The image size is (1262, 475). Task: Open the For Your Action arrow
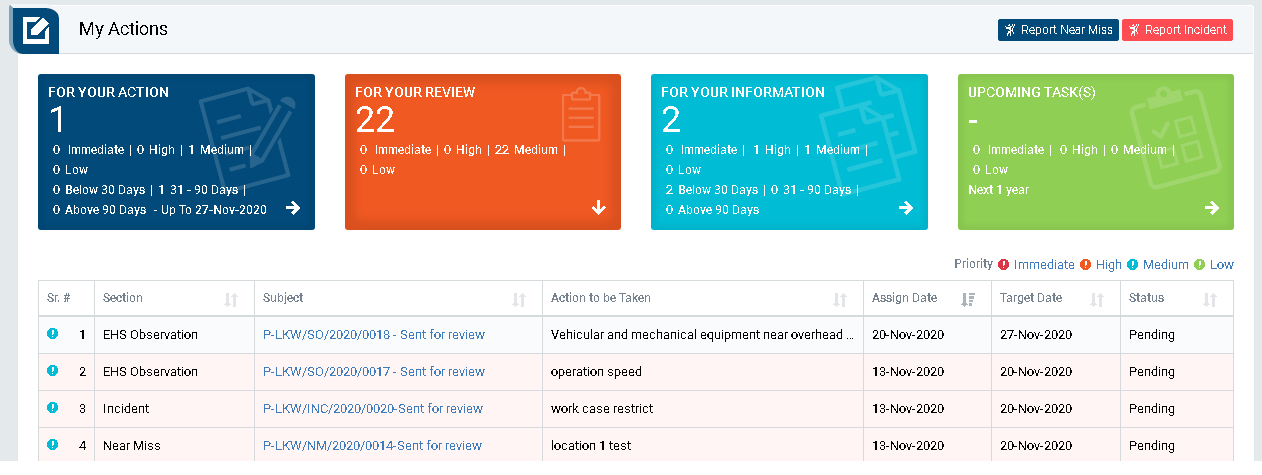click(292, 208)
